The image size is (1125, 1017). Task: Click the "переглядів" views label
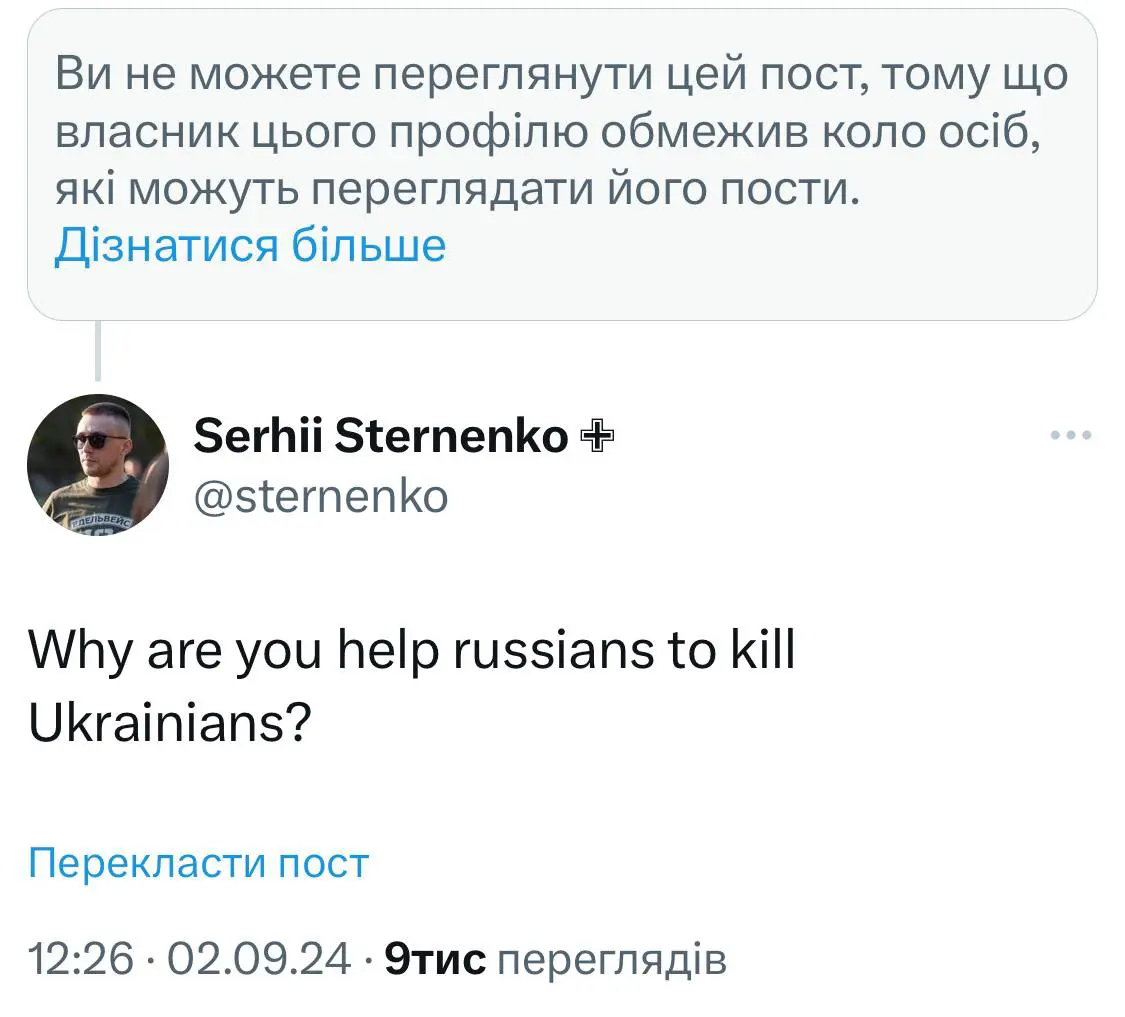point(611,960)
